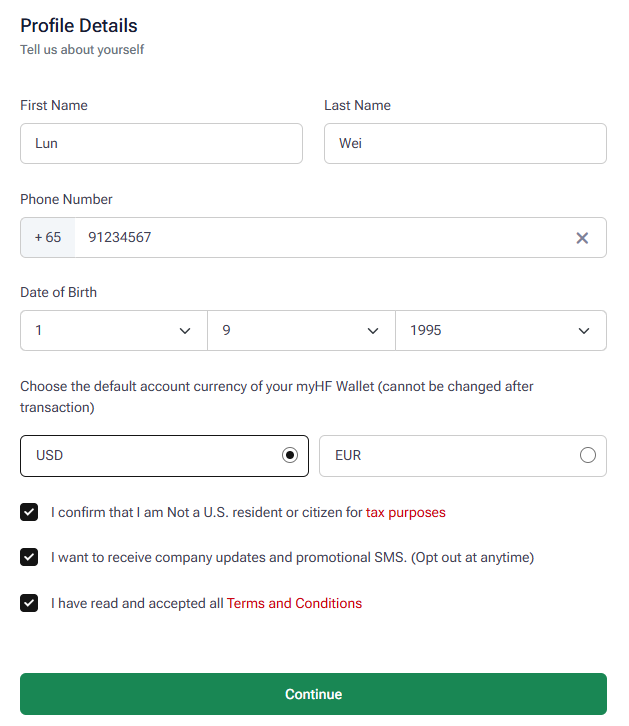The image size is (629, 726).
Task: Open the birth month dropdown showing 9
Action: point(301,331)
